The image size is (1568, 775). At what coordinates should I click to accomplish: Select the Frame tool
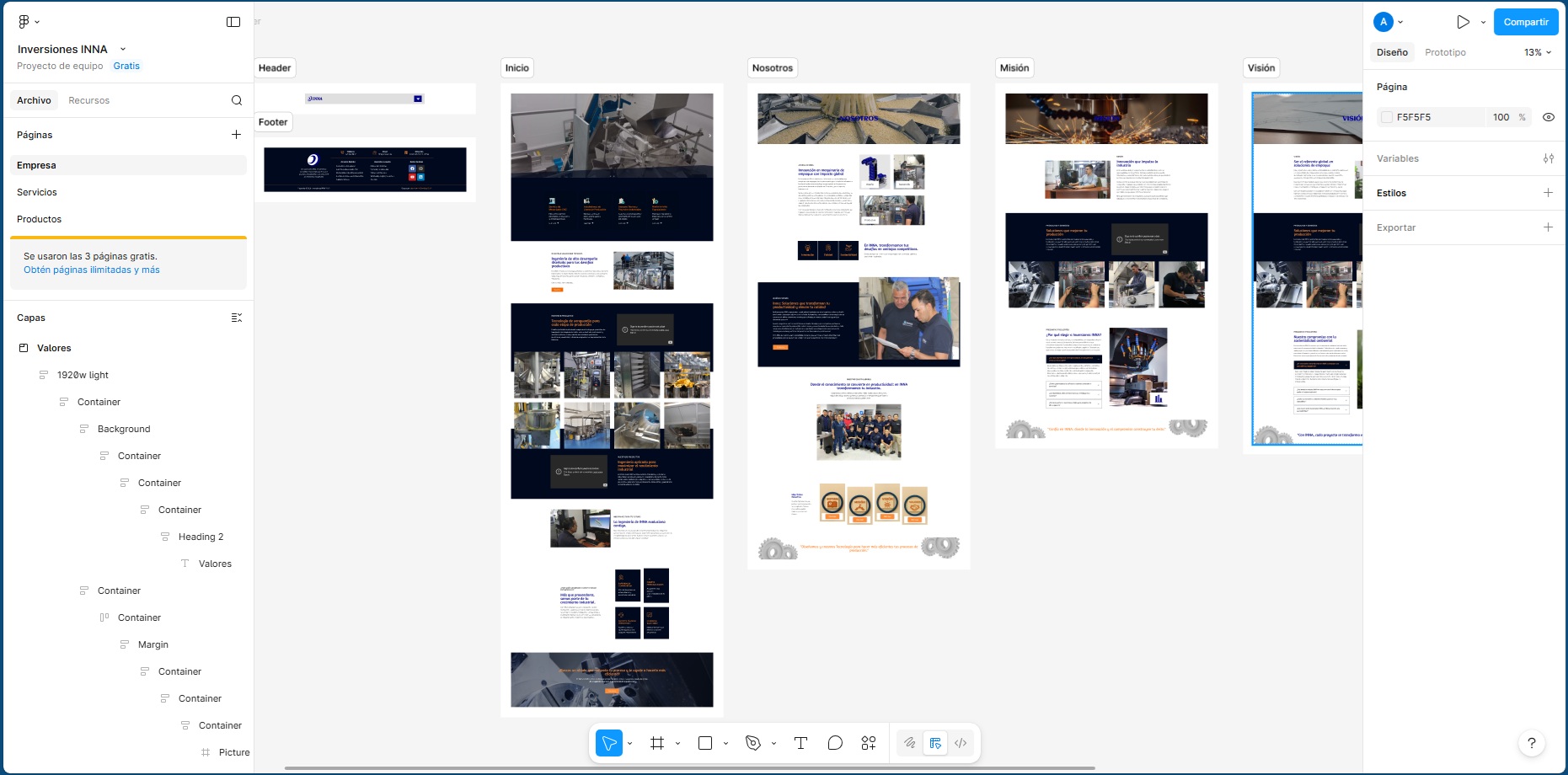[657, 743]
